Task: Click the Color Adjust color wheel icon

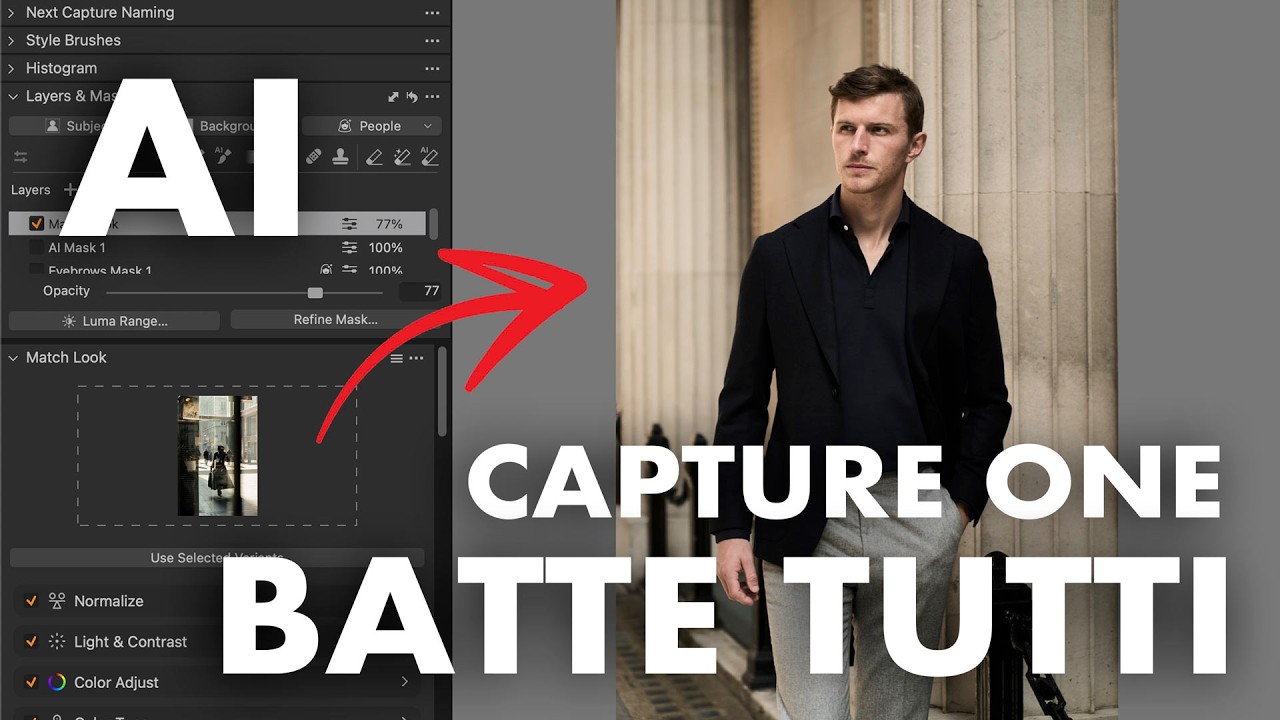Action: pos(57,683)
